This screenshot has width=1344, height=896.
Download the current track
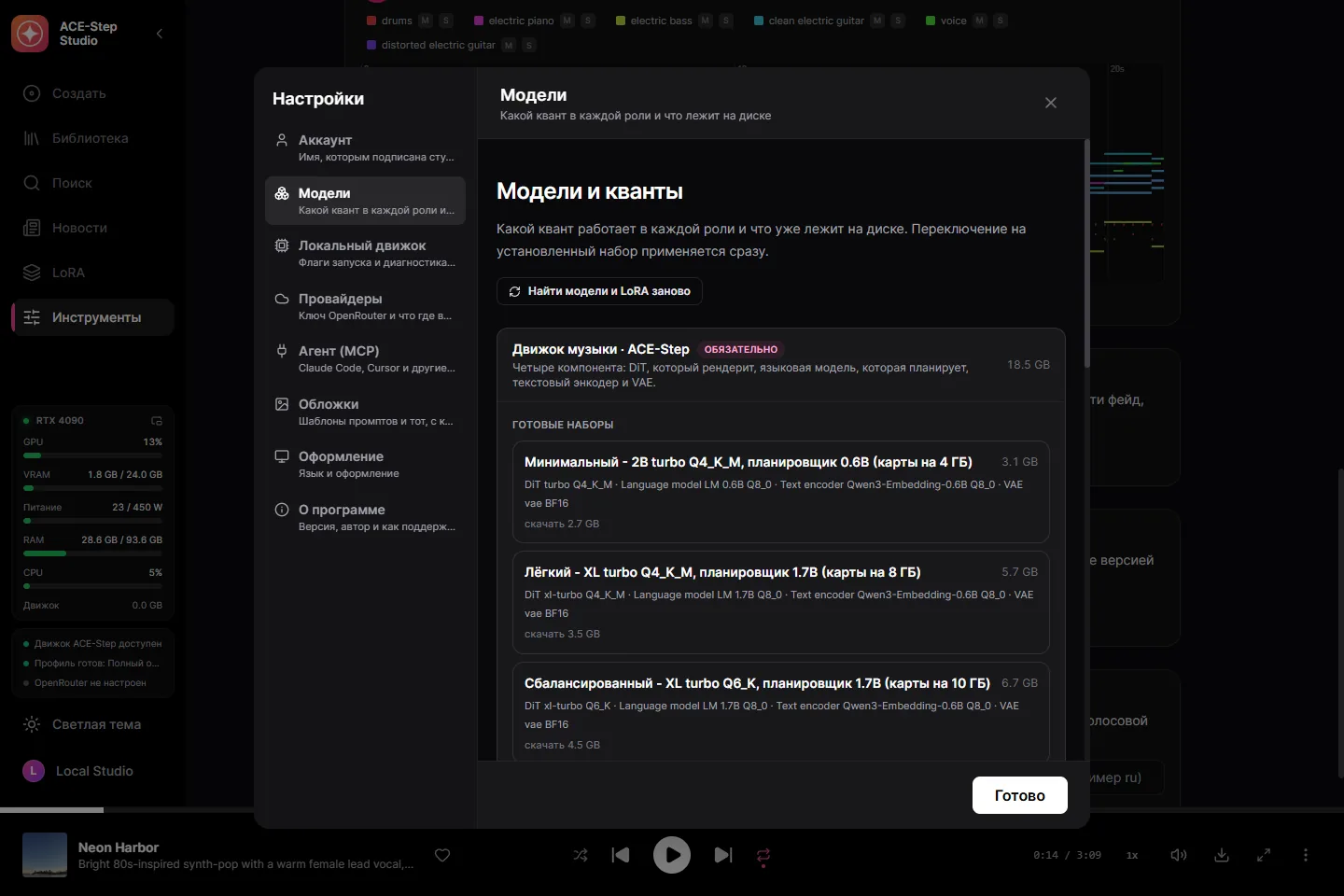pos(1221,855)
